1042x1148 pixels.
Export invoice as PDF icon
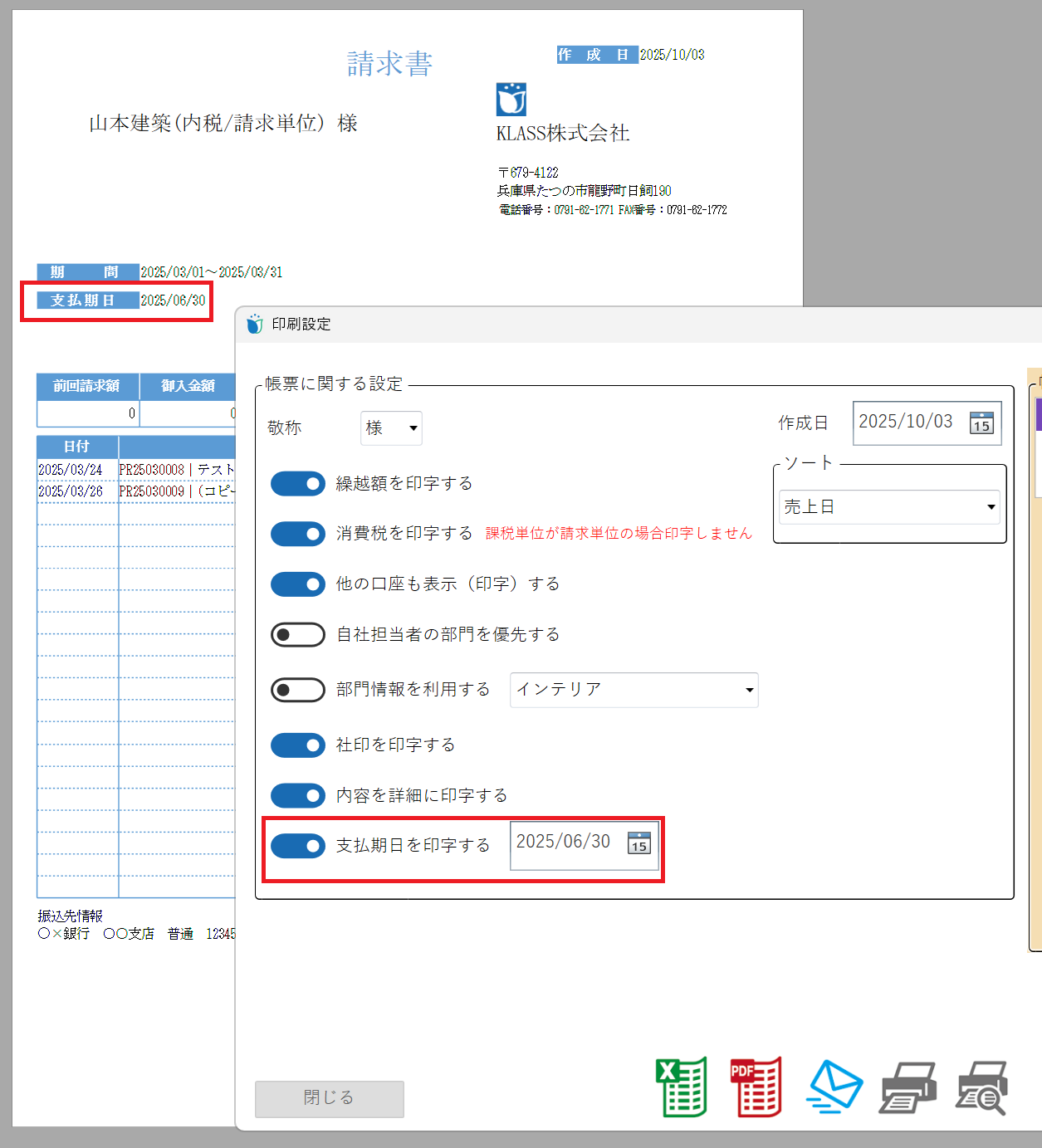(x=756, y=1087)
